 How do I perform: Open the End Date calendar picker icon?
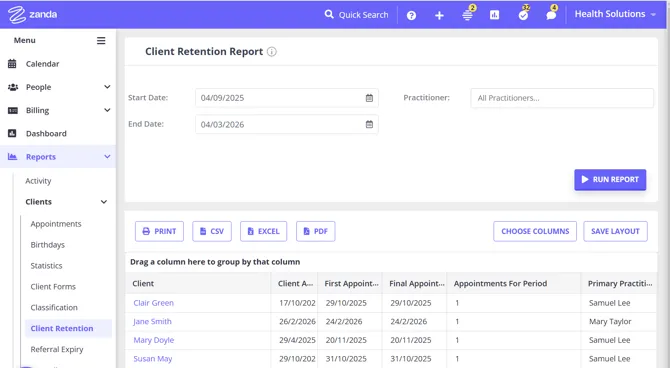(x=369, y=124)
